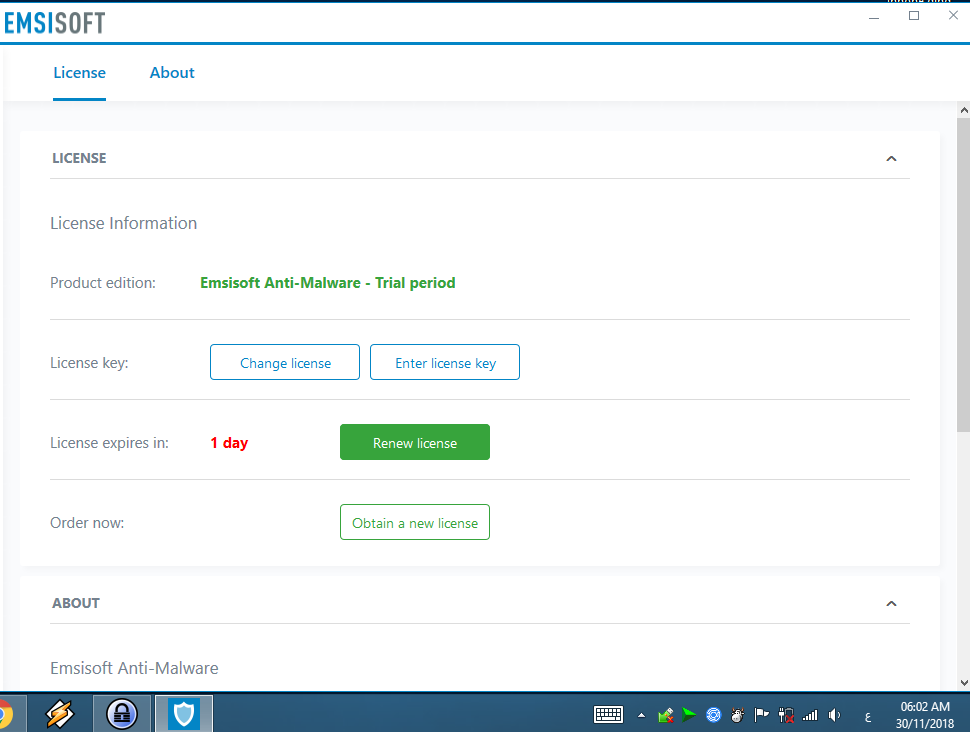Minimize the Emsisoft window
This screenshot has height=732, width=970.
click(874, 18)
